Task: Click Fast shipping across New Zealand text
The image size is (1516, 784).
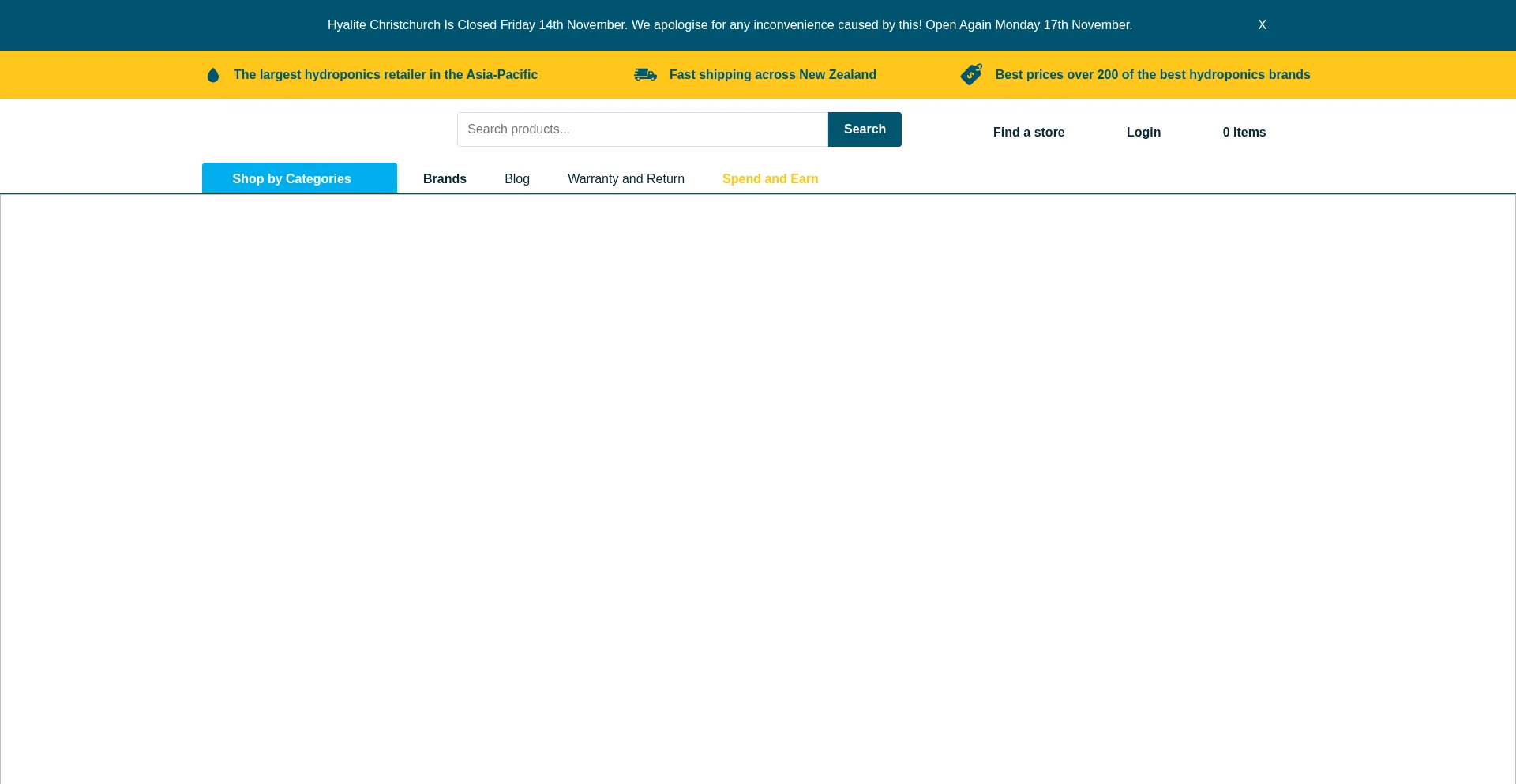Action: (772, 75)
